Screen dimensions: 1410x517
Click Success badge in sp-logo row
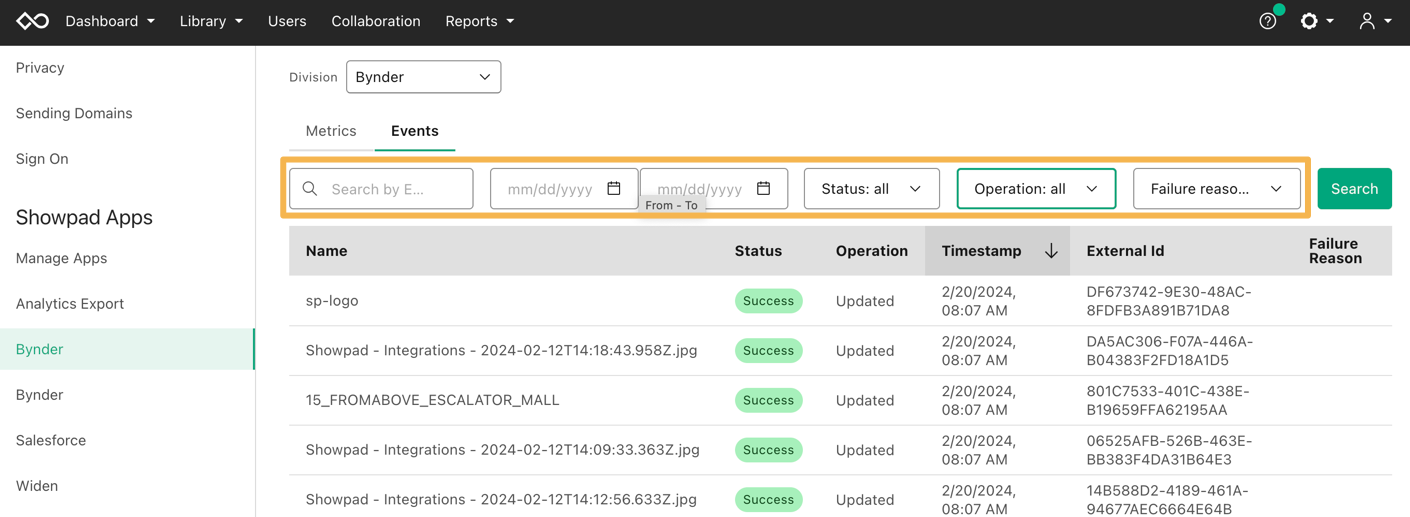point(768,301)
